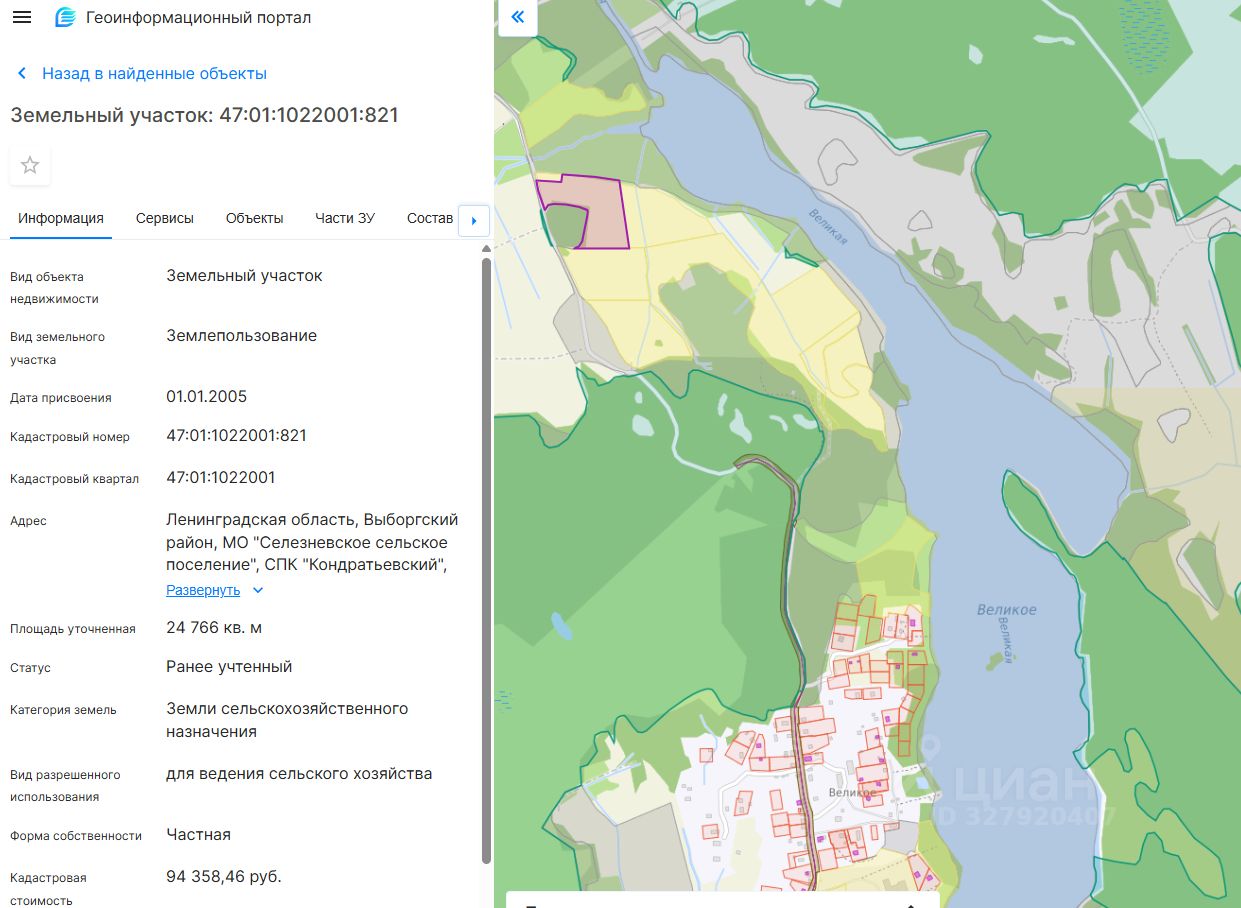Select для ведения сельского хозяйства value

299,774
